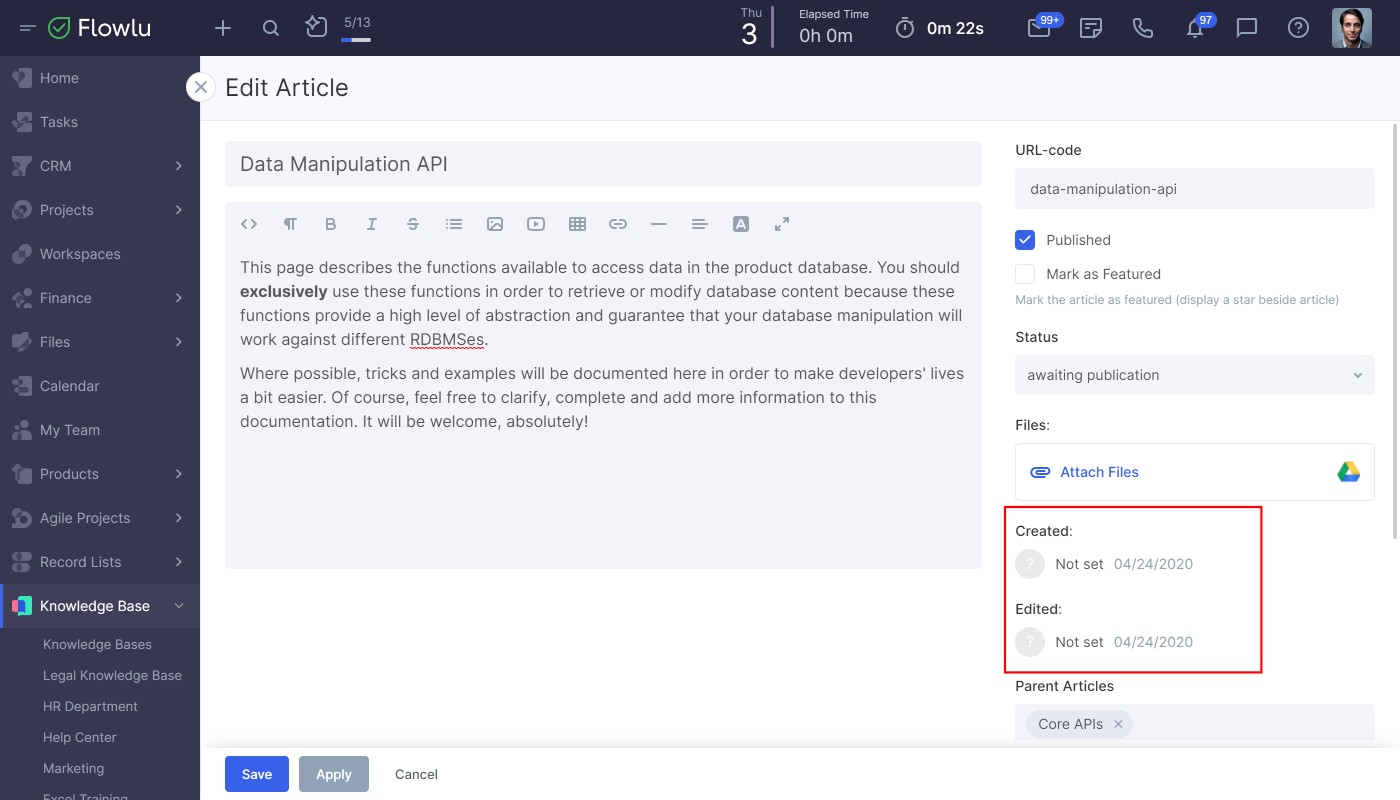Open paragraph format in editor toolbar
This screenshot has height=800, width=1400.
(x=290, y=224)
